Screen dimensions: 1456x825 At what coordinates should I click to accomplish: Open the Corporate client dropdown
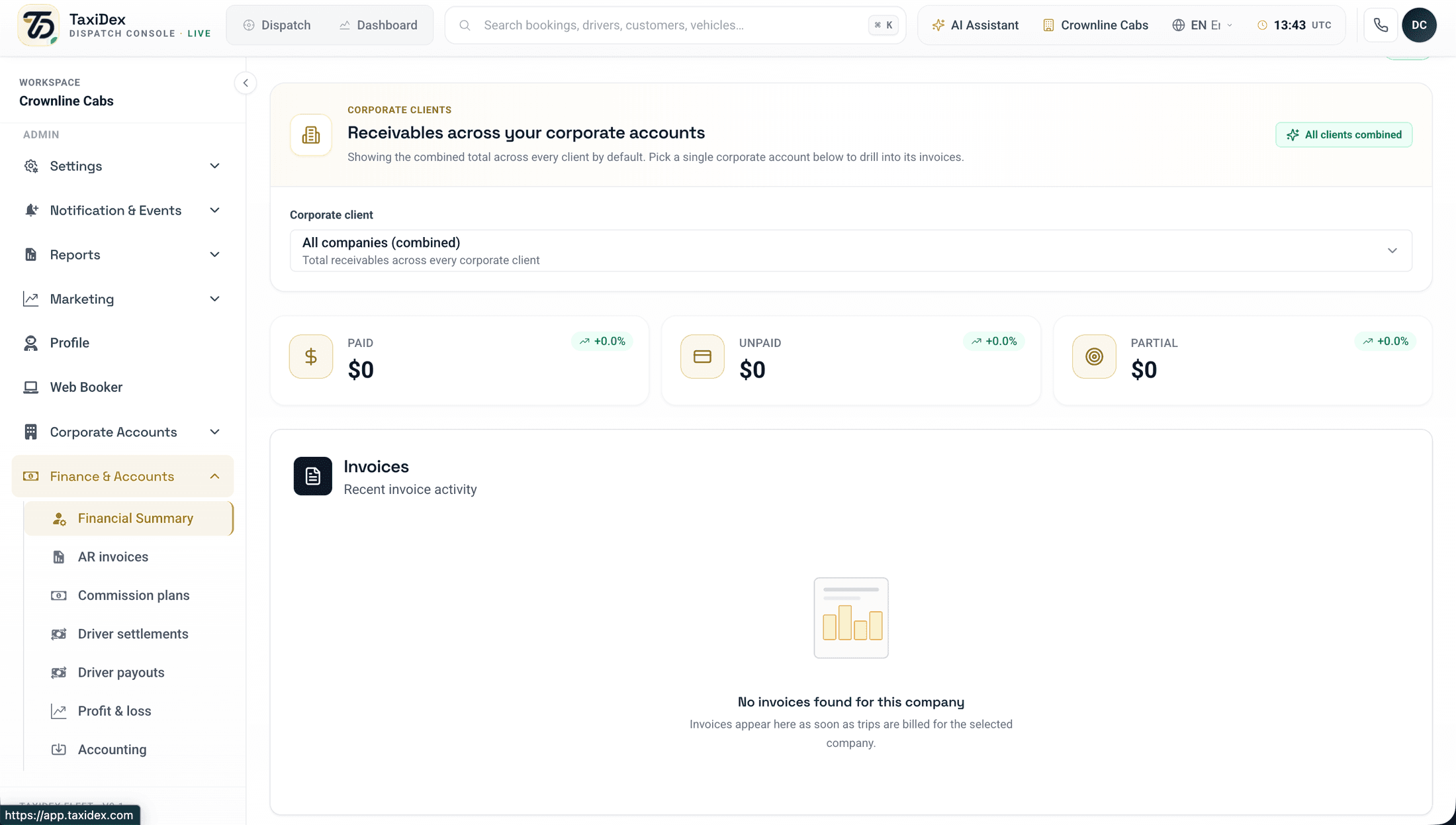click(851, 251)
